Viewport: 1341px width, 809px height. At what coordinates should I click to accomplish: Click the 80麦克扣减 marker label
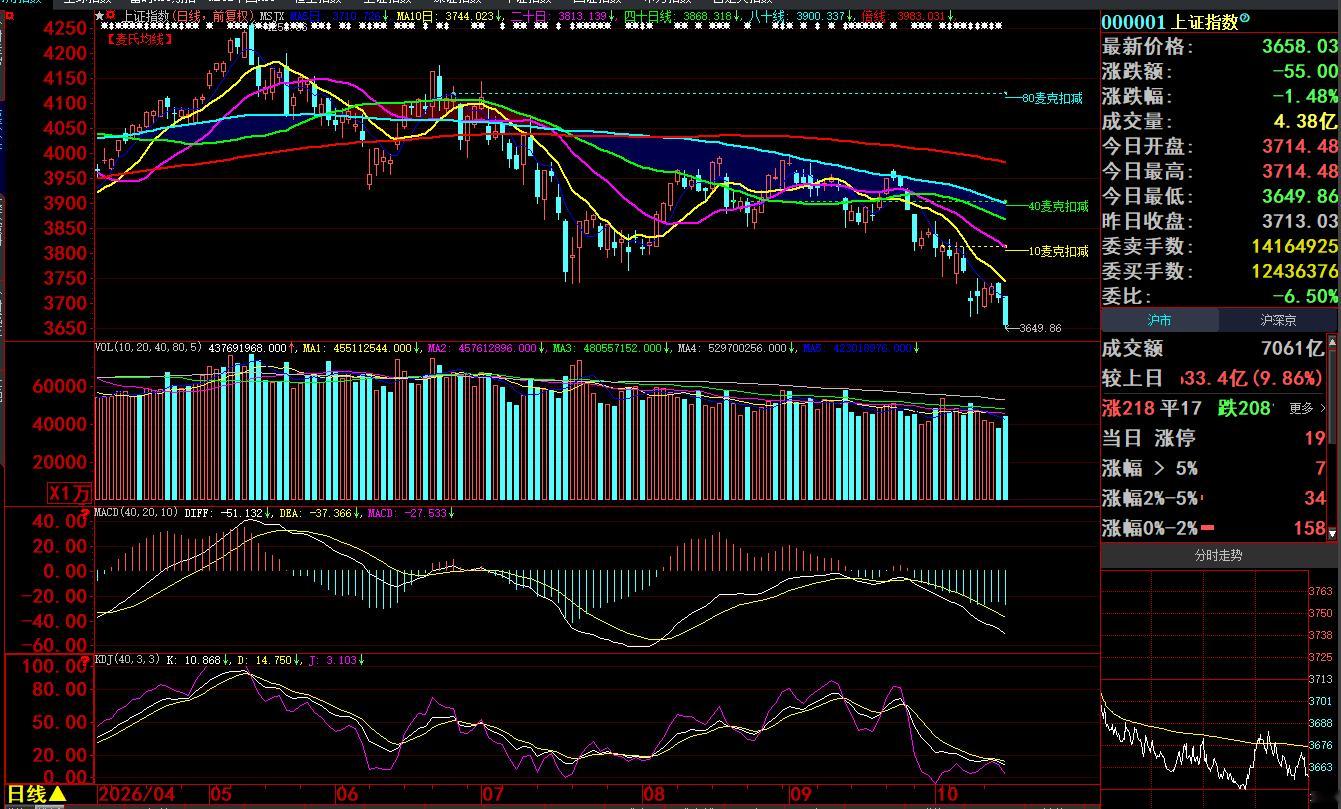tap(1053, 99)
